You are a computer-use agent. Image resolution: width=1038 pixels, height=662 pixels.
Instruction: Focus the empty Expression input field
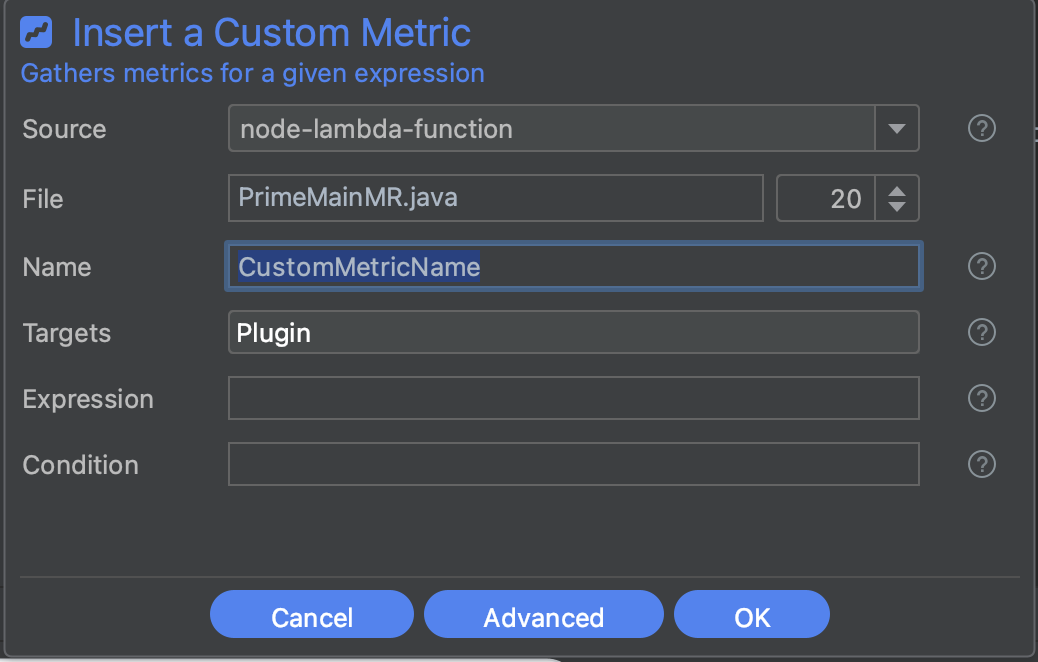[573, 398]
